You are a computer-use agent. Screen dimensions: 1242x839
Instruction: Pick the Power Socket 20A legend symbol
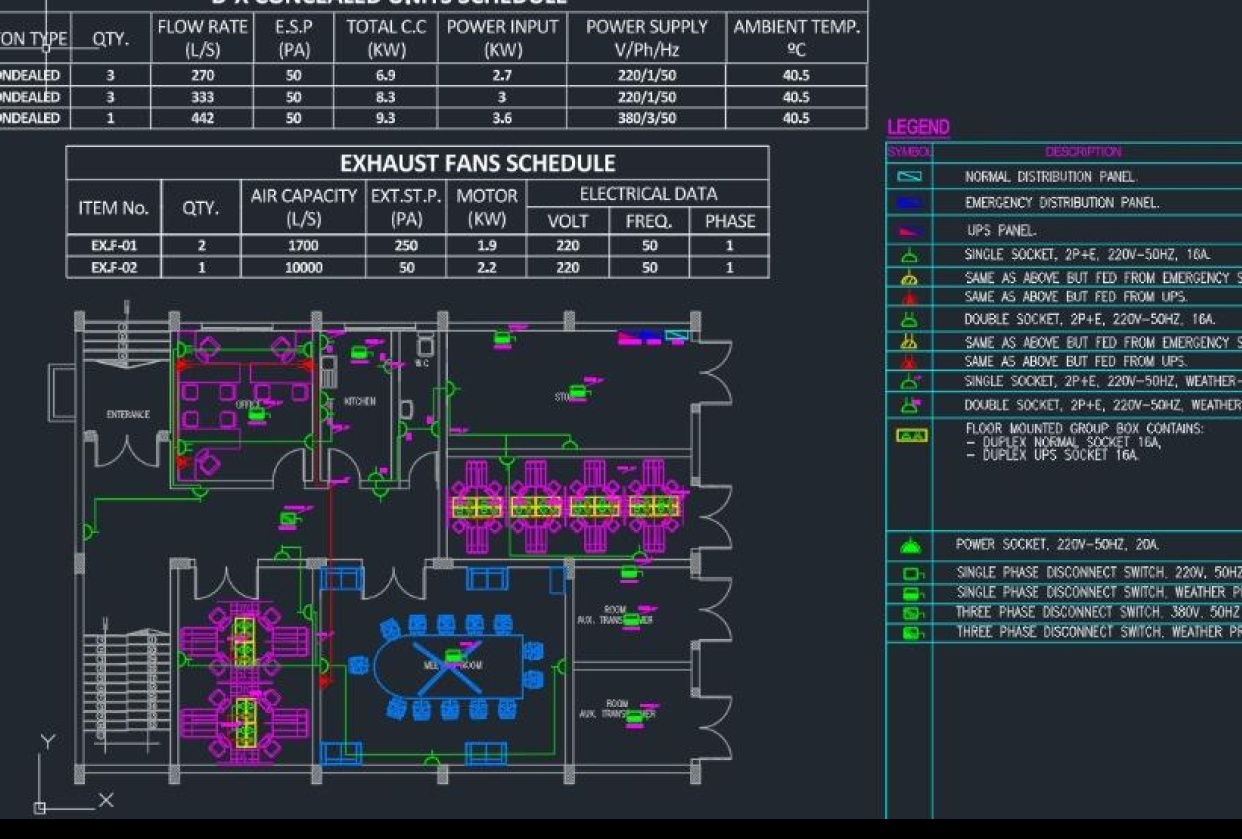point(909,546)
